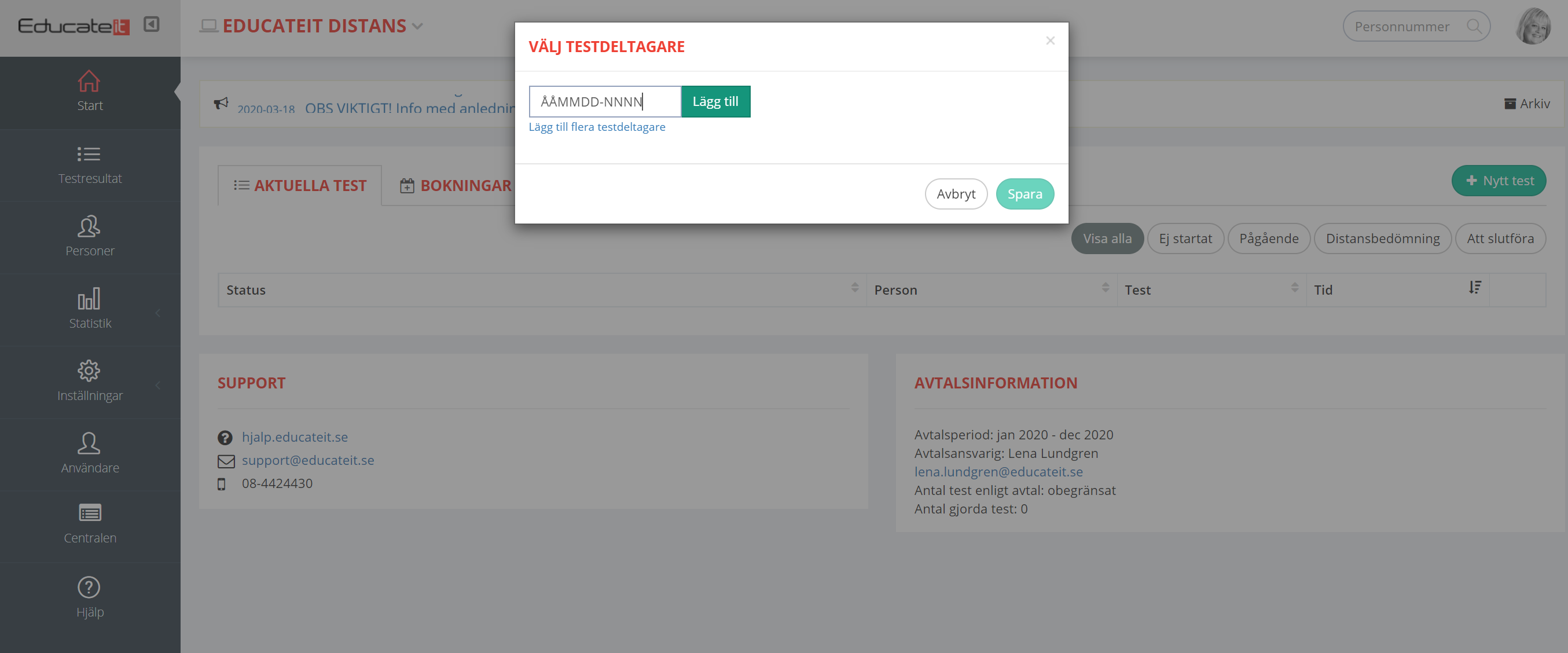This screenshot has width=1568, height=653.
Task: Save the test participant with Spara
Action: click(x=1024, y=193)
